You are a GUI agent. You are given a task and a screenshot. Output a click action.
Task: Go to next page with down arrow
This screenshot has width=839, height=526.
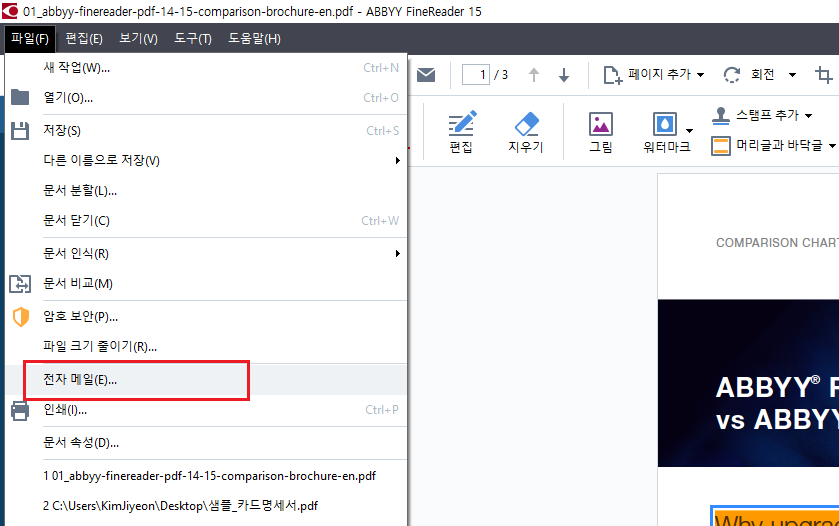(564, 75)
